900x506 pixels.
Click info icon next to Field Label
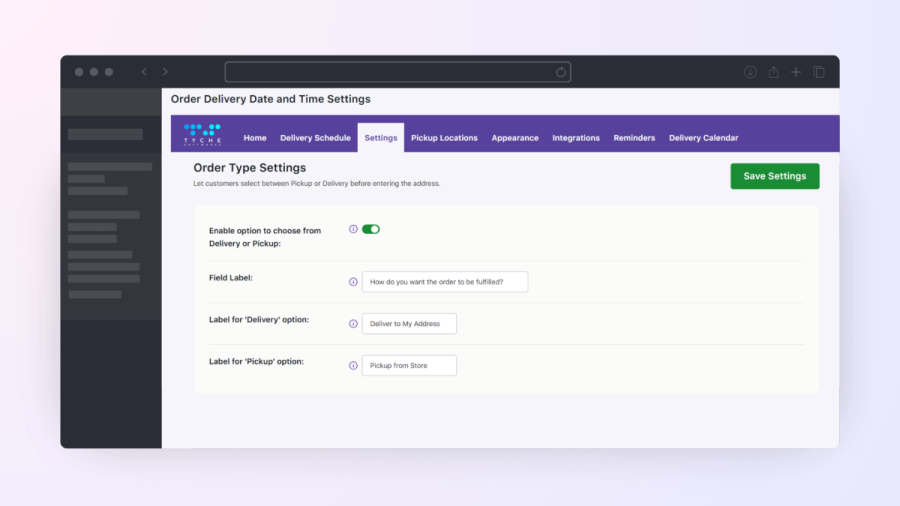[353, 282]
